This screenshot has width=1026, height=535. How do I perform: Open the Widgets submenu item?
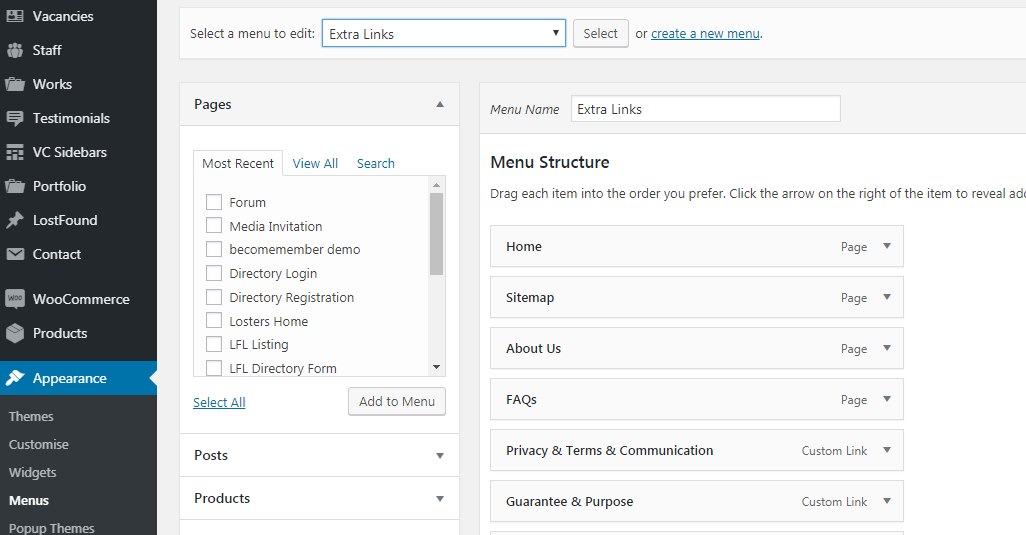coord(33,472)
